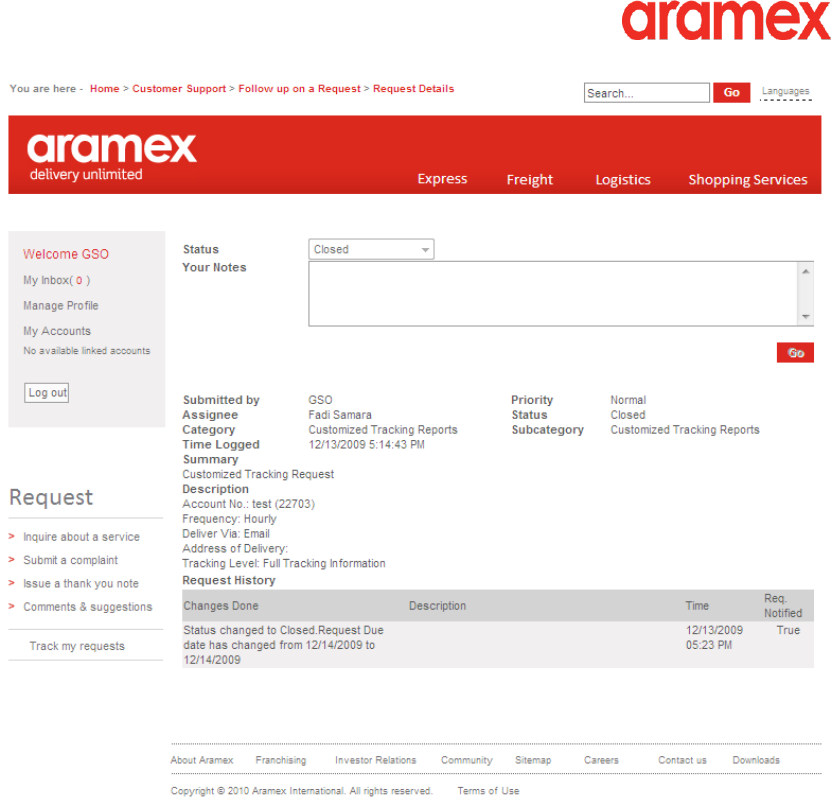This screenshot has height=806, width=831.
Task: Click the 'Customized Tracking Request' summary text
Action: (x=258, y=474)
